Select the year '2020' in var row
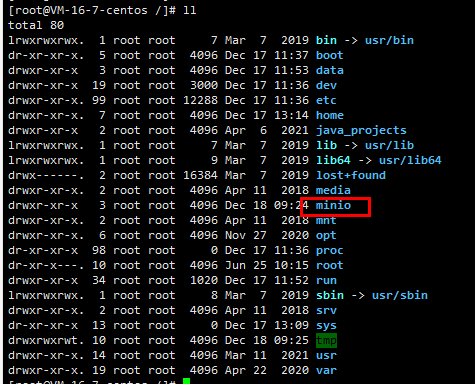Screen dimensions: 475x384 coord(295,370)
